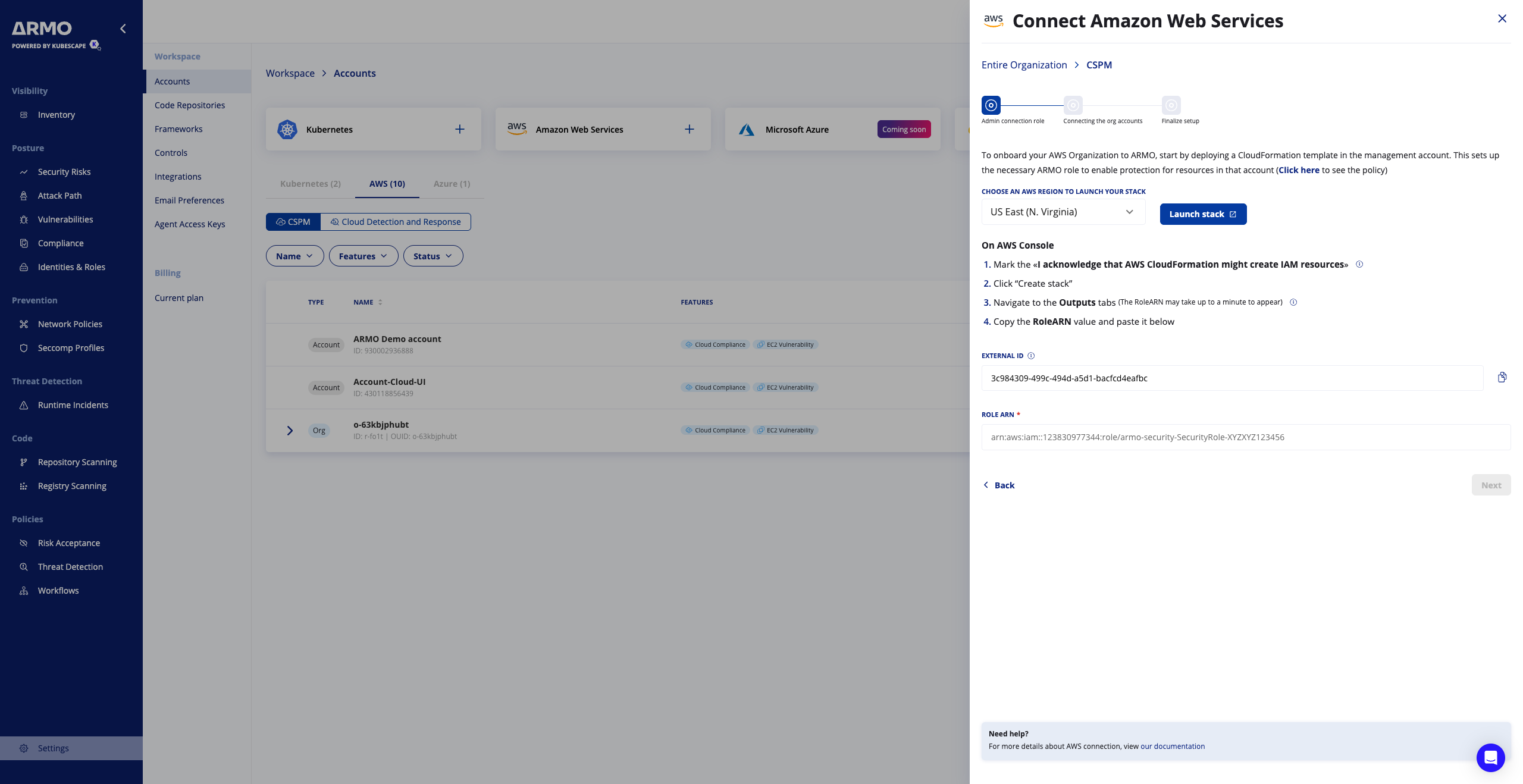
Task: Open the AWS region dropdown
Action: (1063, 212)
